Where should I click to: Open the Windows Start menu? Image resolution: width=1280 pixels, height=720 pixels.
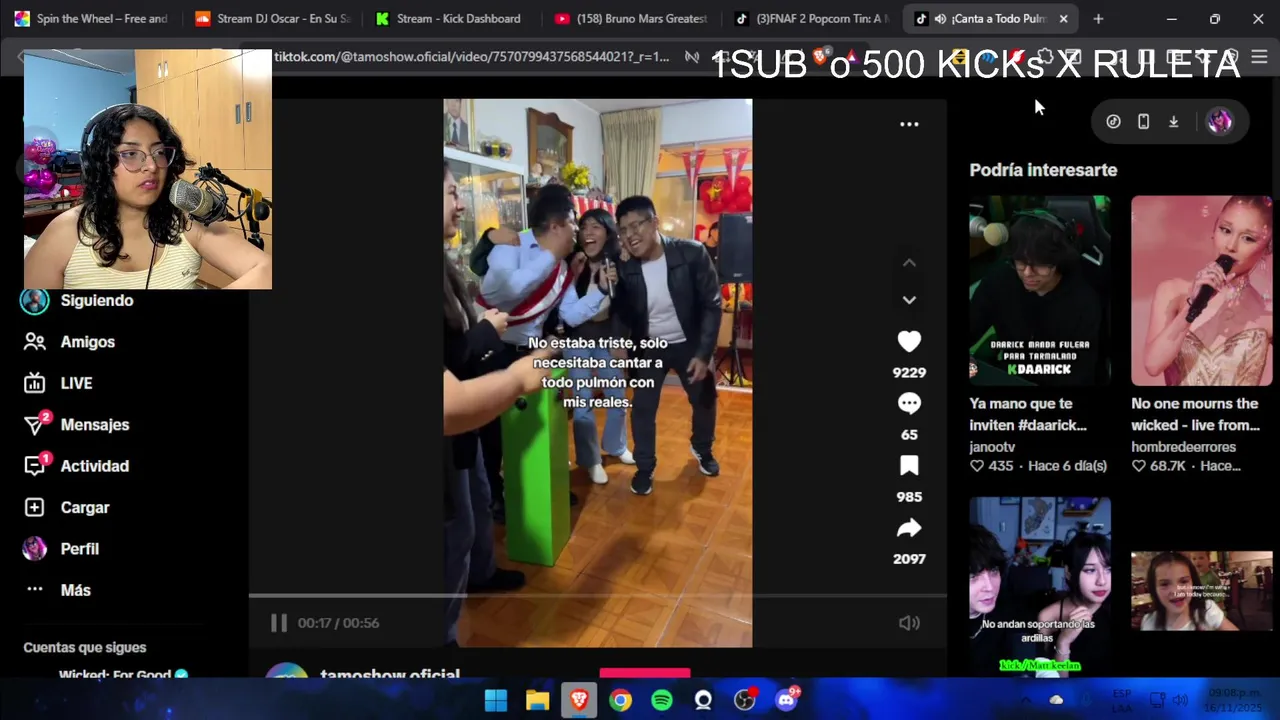coord(496,701)
